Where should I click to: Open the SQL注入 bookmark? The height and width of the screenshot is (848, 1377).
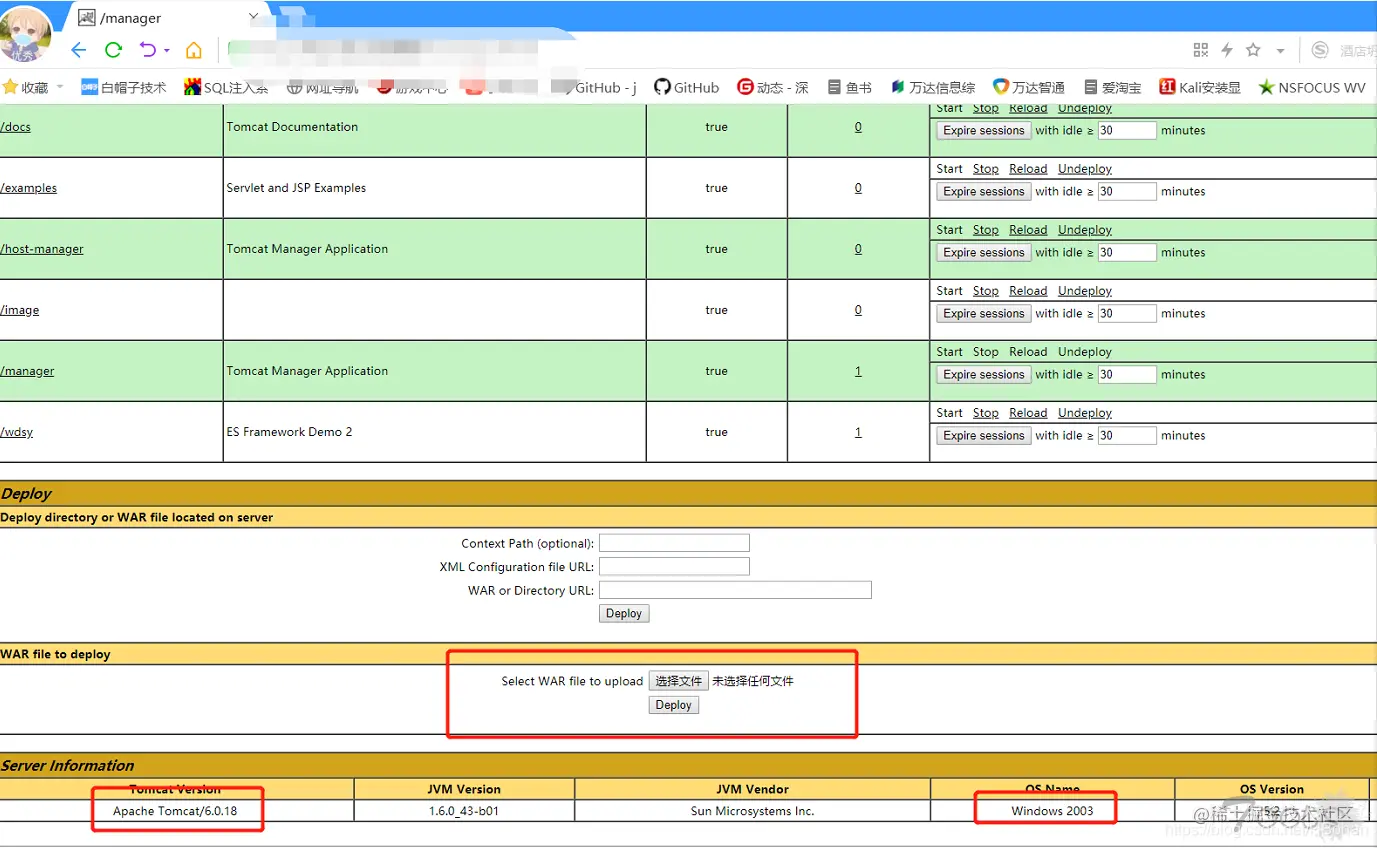[227, 87]
